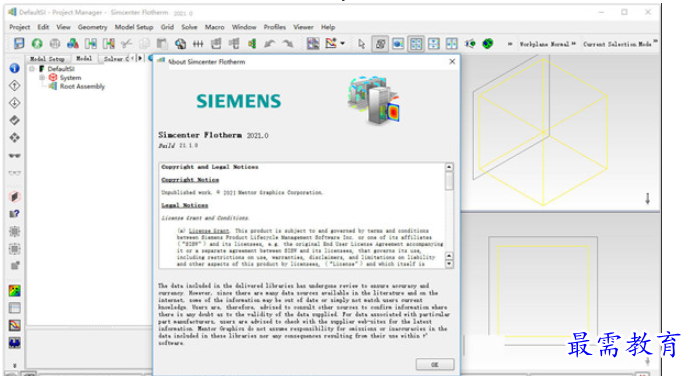Click the red-blue-green shapes toolbar icon
The height and width of the screenshot is (376, 689).
pyautogui.click(x=73, y=43)
